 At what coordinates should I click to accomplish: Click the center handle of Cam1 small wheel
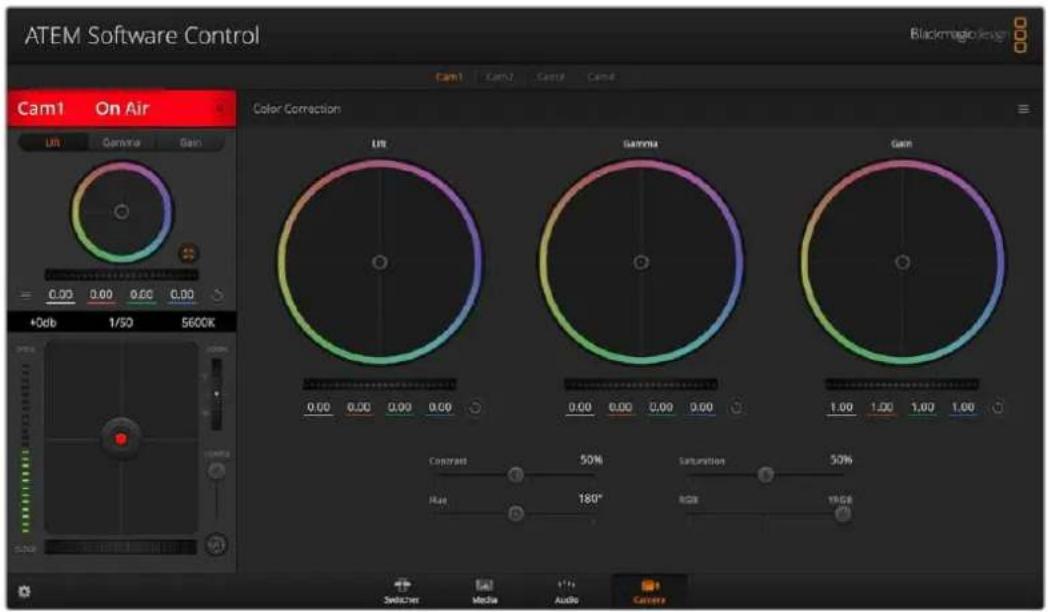tap(121, 212)
